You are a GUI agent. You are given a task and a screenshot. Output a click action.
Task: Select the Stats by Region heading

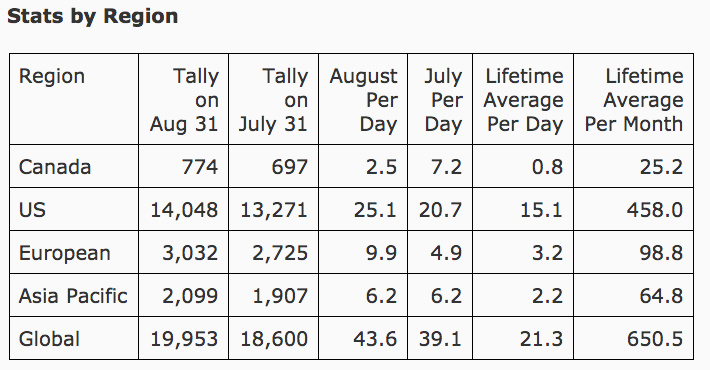pyautogui.click(x=93, y=16)
